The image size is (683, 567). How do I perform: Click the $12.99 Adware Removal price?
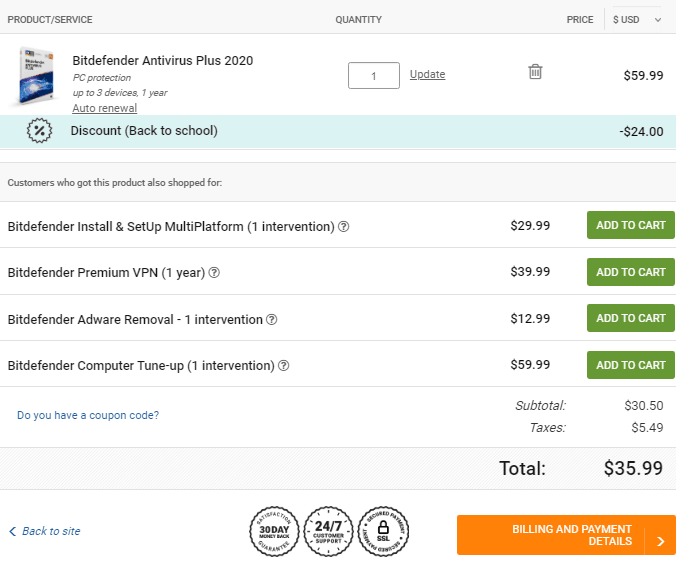(x=530, y=319)
